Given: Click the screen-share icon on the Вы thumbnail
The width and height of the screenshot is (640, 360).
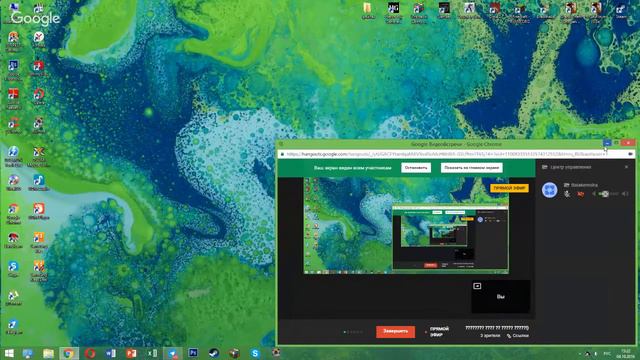Looking at the screenshot, I should pyautogui.click(x=477, y=286).
